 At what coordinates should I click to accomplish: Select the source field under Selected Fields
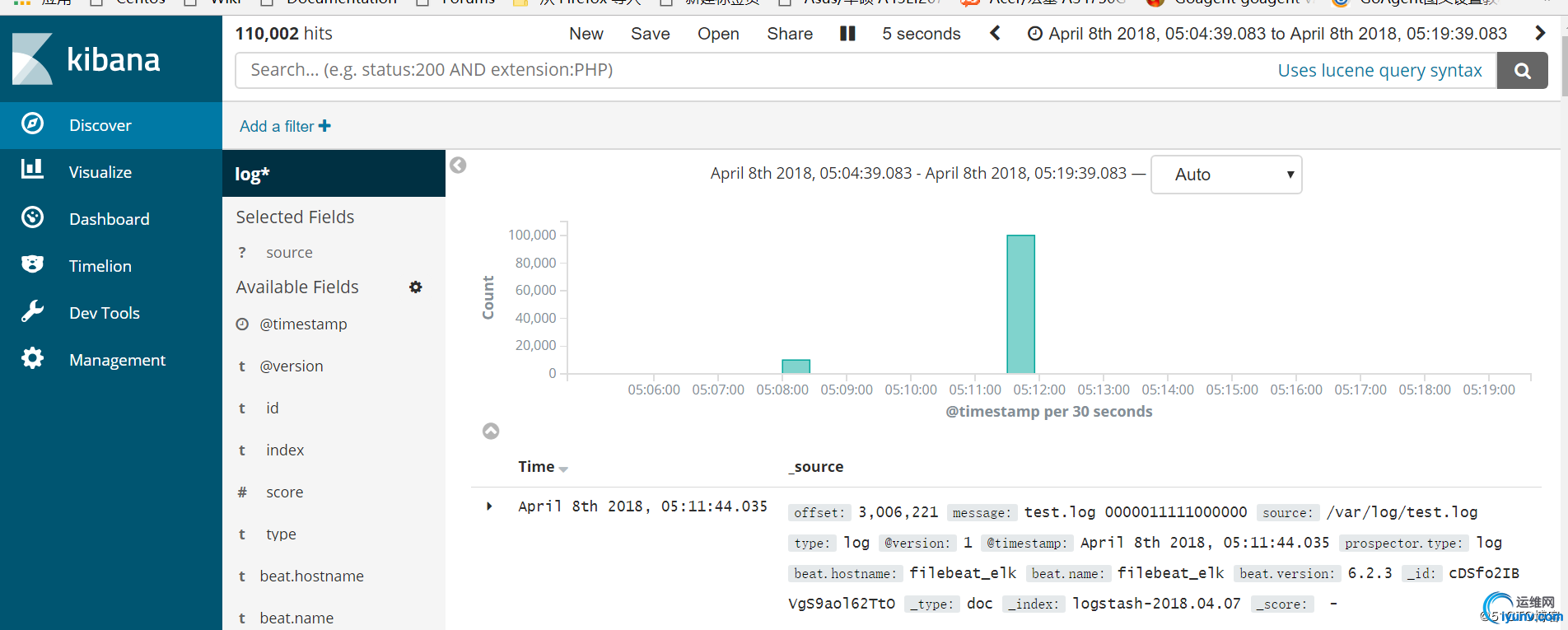(x=289, y=253)
